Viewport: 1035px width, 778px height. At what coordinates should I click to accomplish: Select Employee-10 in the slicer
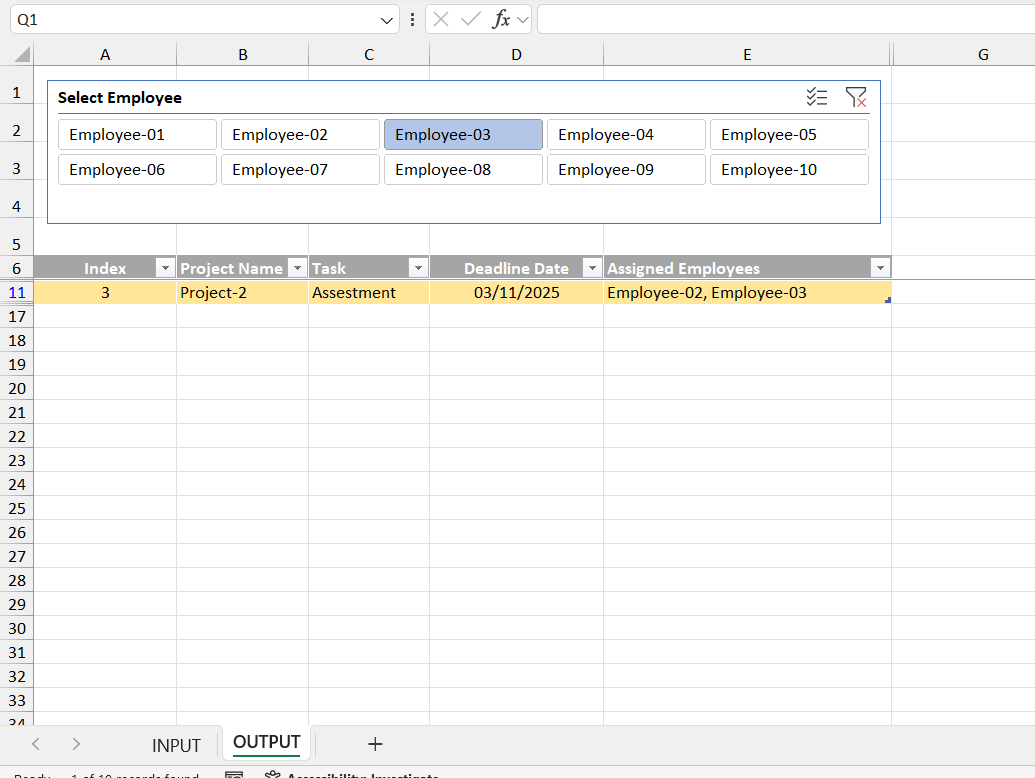point(789,170)
